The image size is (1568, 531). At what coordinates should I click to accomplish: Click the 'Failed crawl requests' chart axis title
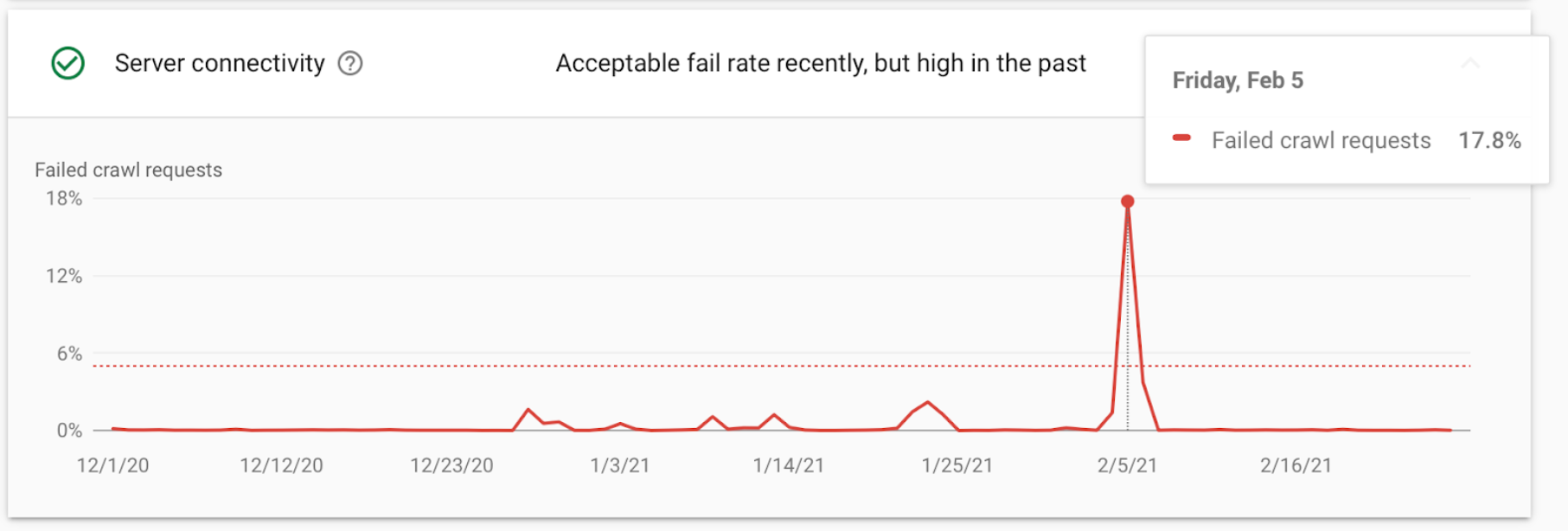coord(128,170)
